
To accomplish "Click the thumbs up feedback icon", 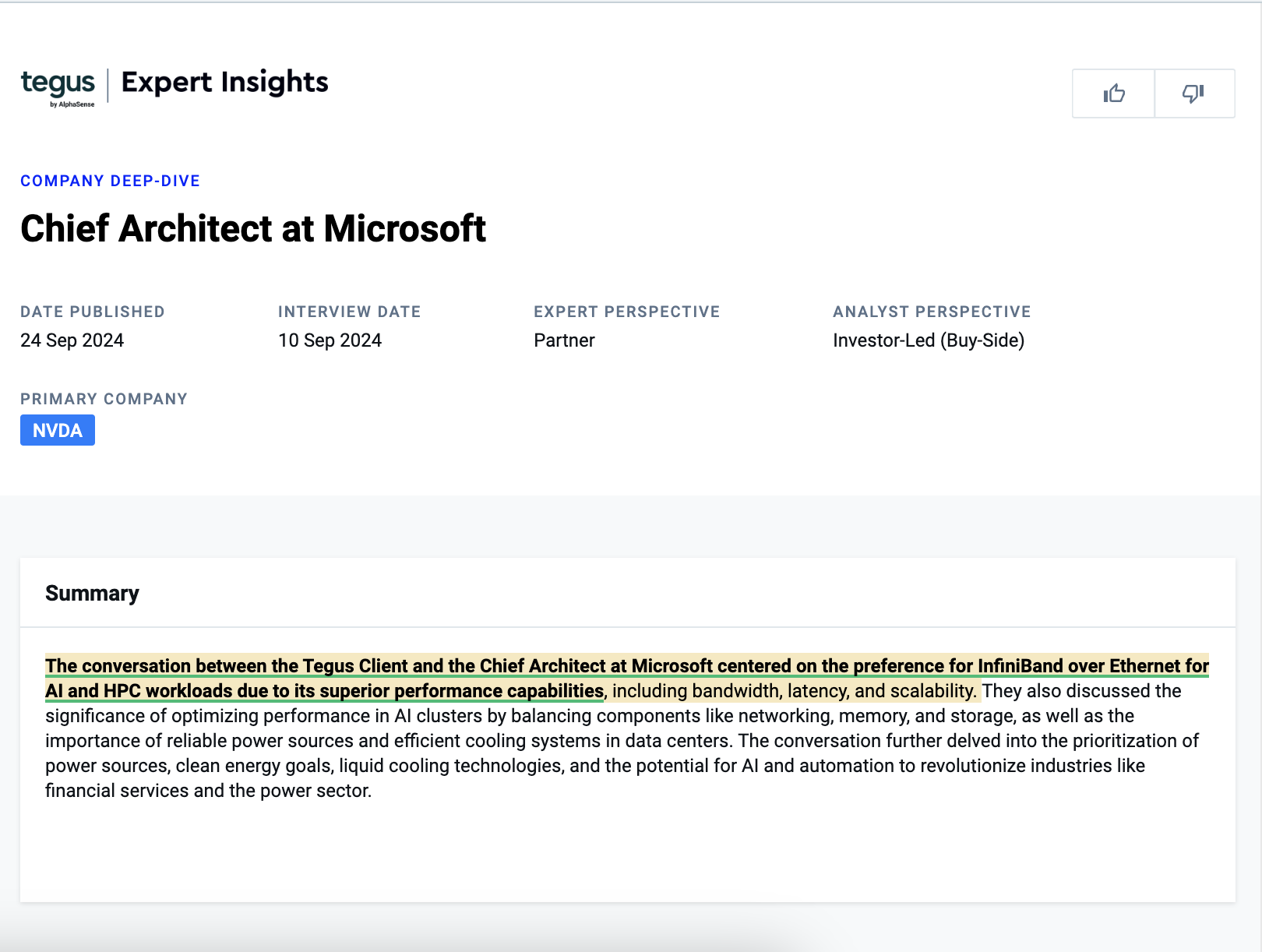I will pos(1114,93).
